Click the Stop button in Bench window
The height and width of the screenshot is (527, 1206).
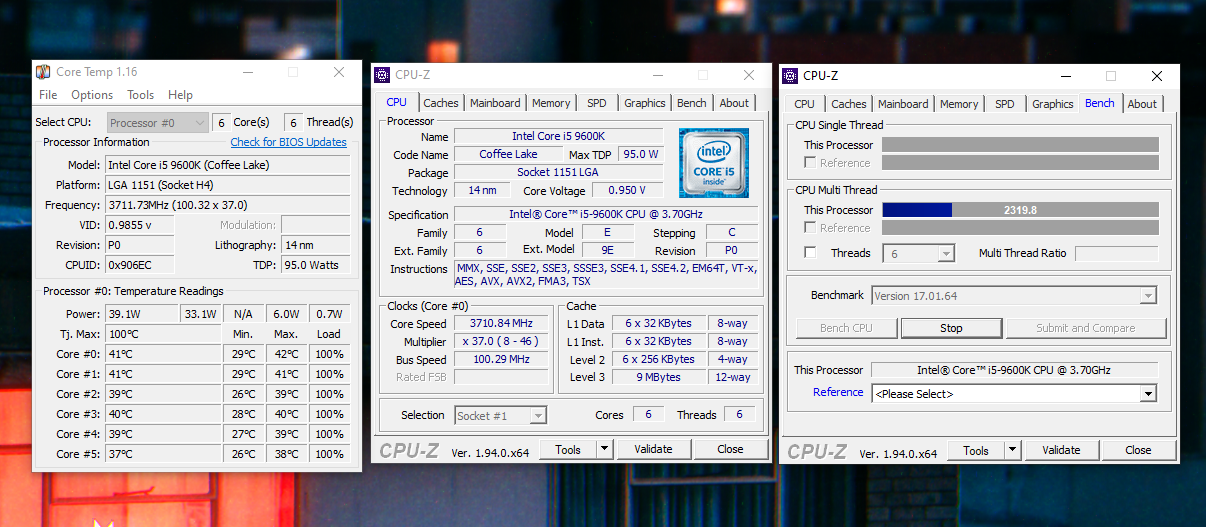951,328
